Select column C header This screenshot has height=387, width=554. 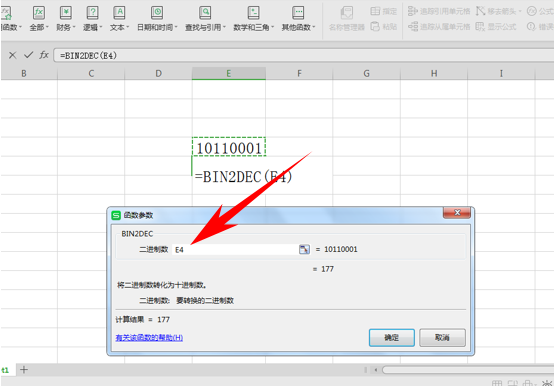(x=91, y=74)
